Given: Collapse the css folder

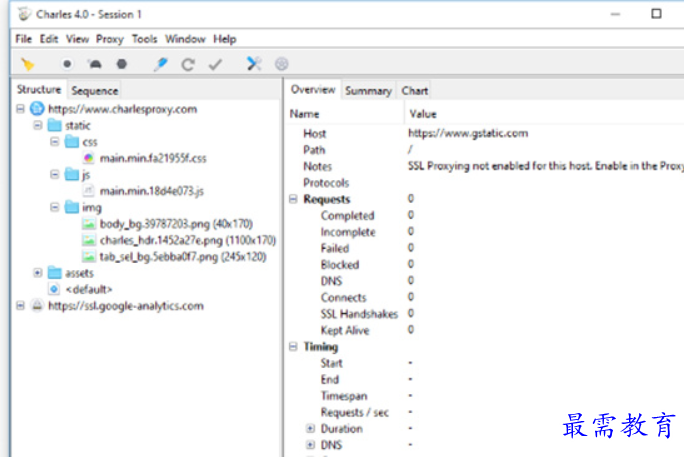Looking at the screenshot, I should 55,142.
